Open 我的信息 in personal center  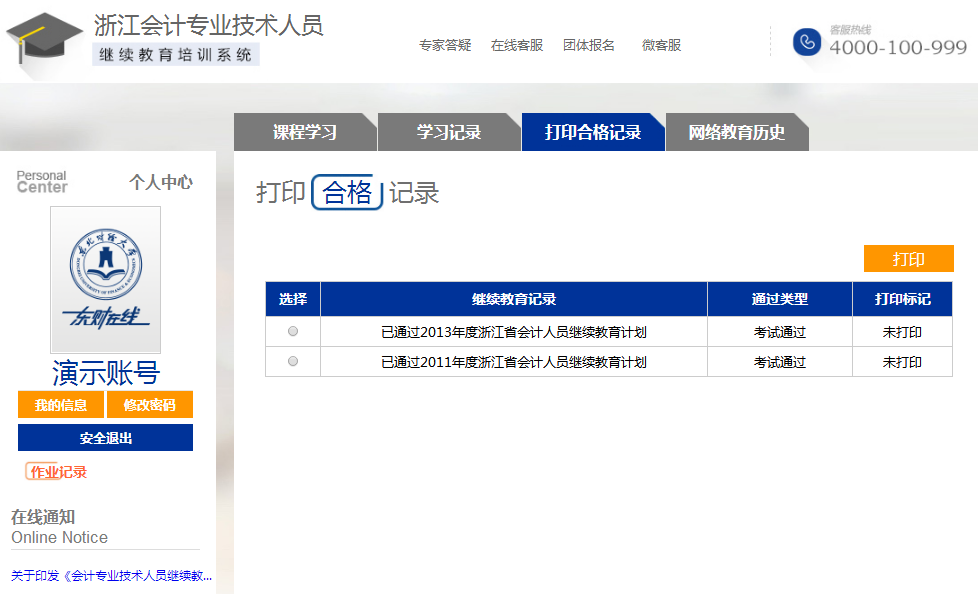[x=61, y=405]
